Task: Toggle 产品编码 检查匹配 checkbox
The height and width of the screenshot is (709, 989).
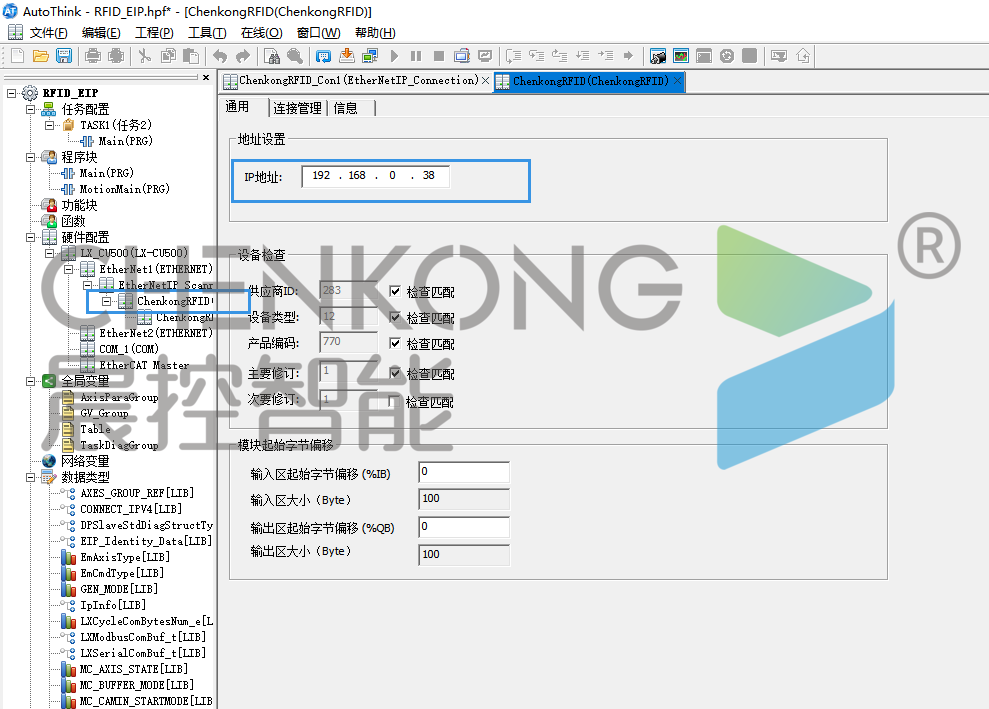Action: click(395, 343)
